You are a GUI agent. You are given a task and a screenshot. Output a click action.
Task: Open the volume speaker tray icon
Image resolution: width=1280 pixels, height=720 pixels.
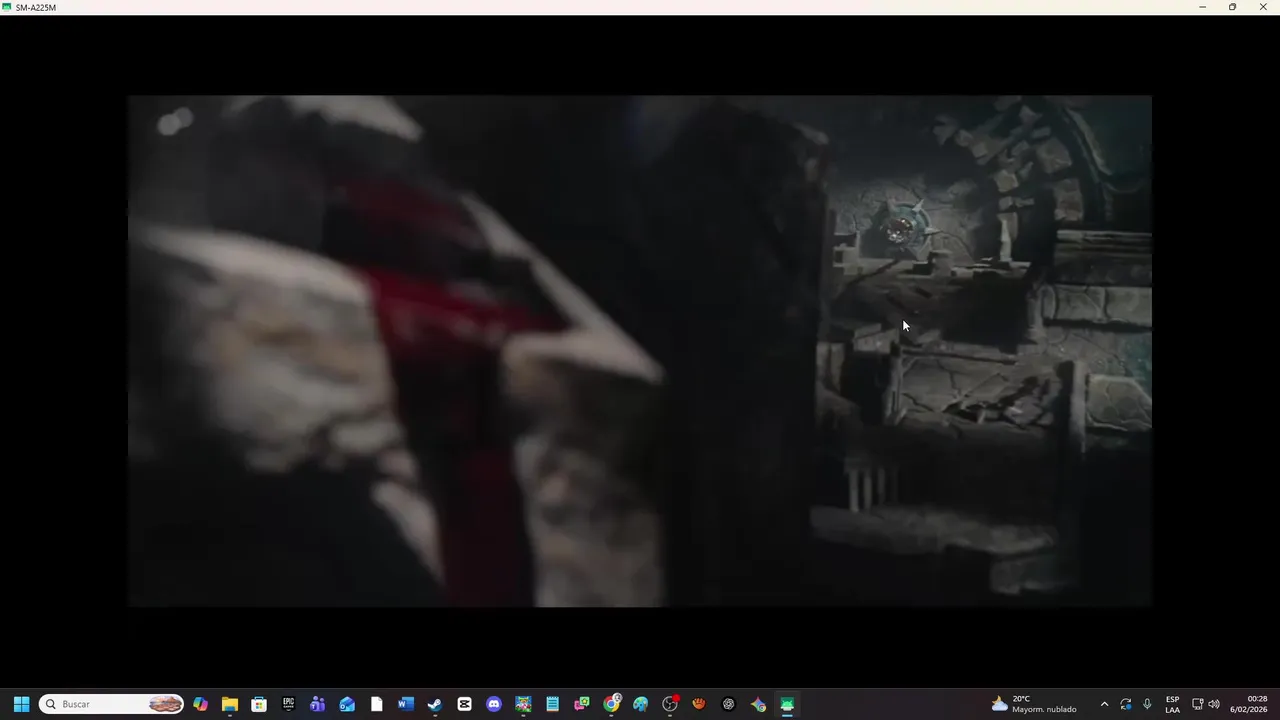tap(1214, 704)
